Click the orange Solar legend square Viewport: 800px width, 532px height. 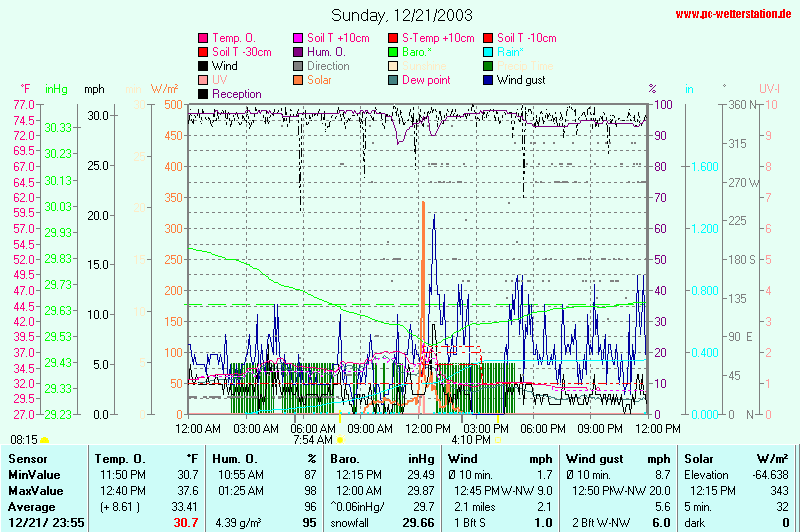pyautogui.click(x=298, y=80)
